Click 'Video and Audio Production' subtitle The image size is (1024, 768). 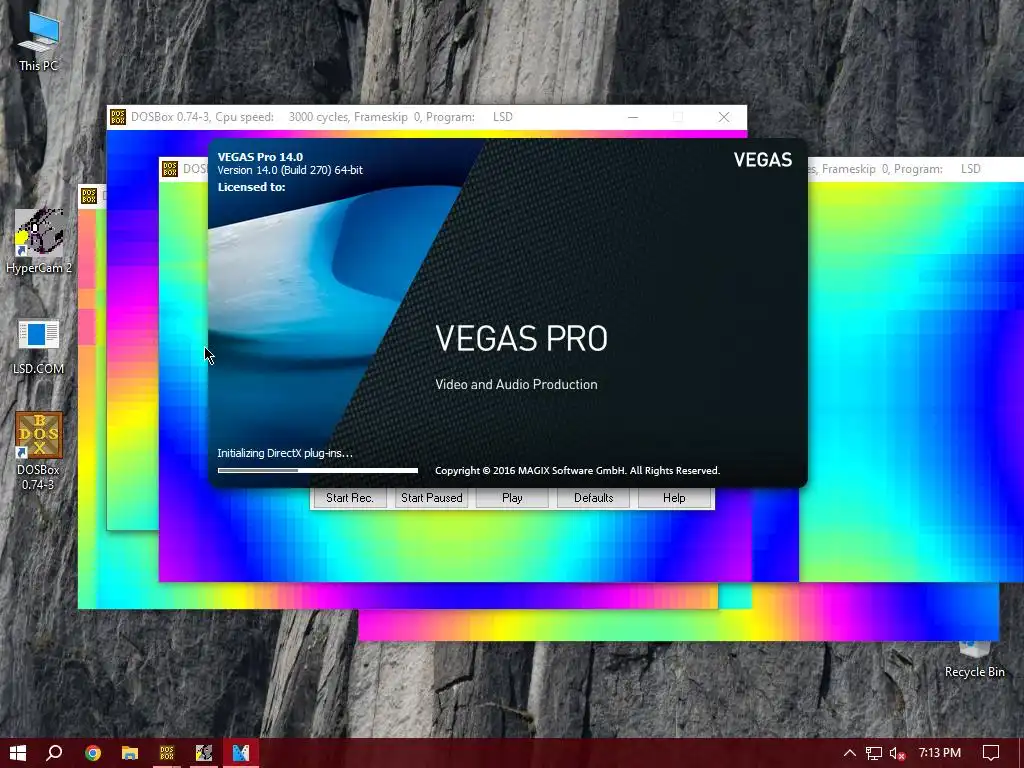[516, 385]
